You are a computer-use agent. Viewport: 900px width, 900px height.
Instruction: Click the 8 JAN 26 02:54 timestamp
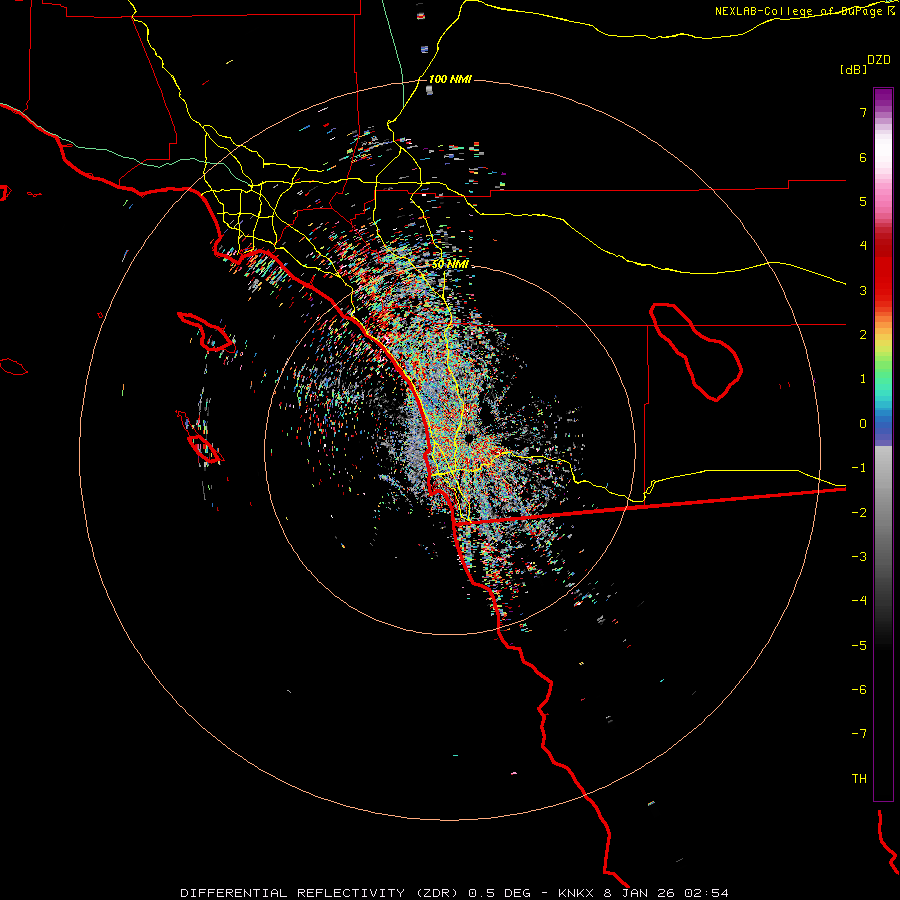pyautogui.click(x=668, y=893)
